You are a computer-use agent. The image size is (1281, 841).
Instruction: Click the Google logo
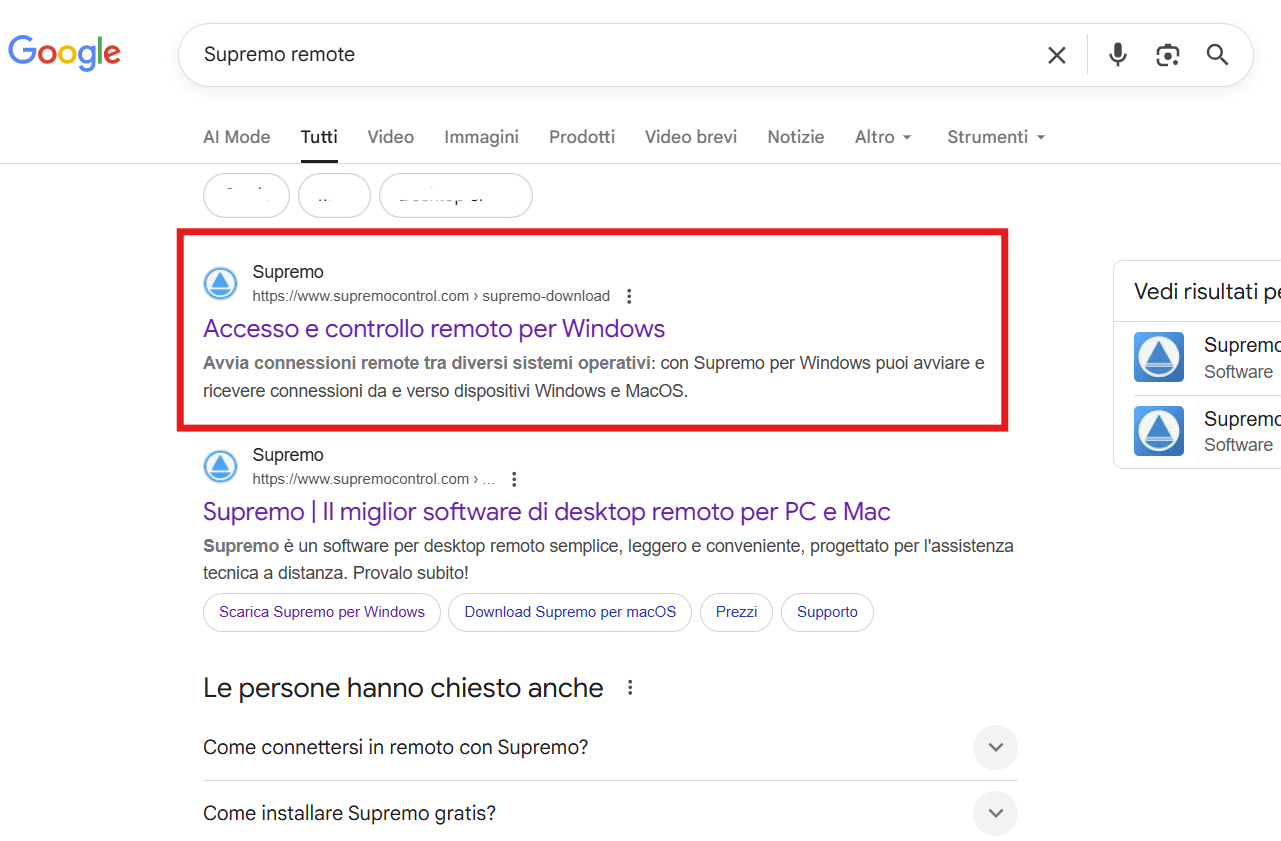click(65, 54)
